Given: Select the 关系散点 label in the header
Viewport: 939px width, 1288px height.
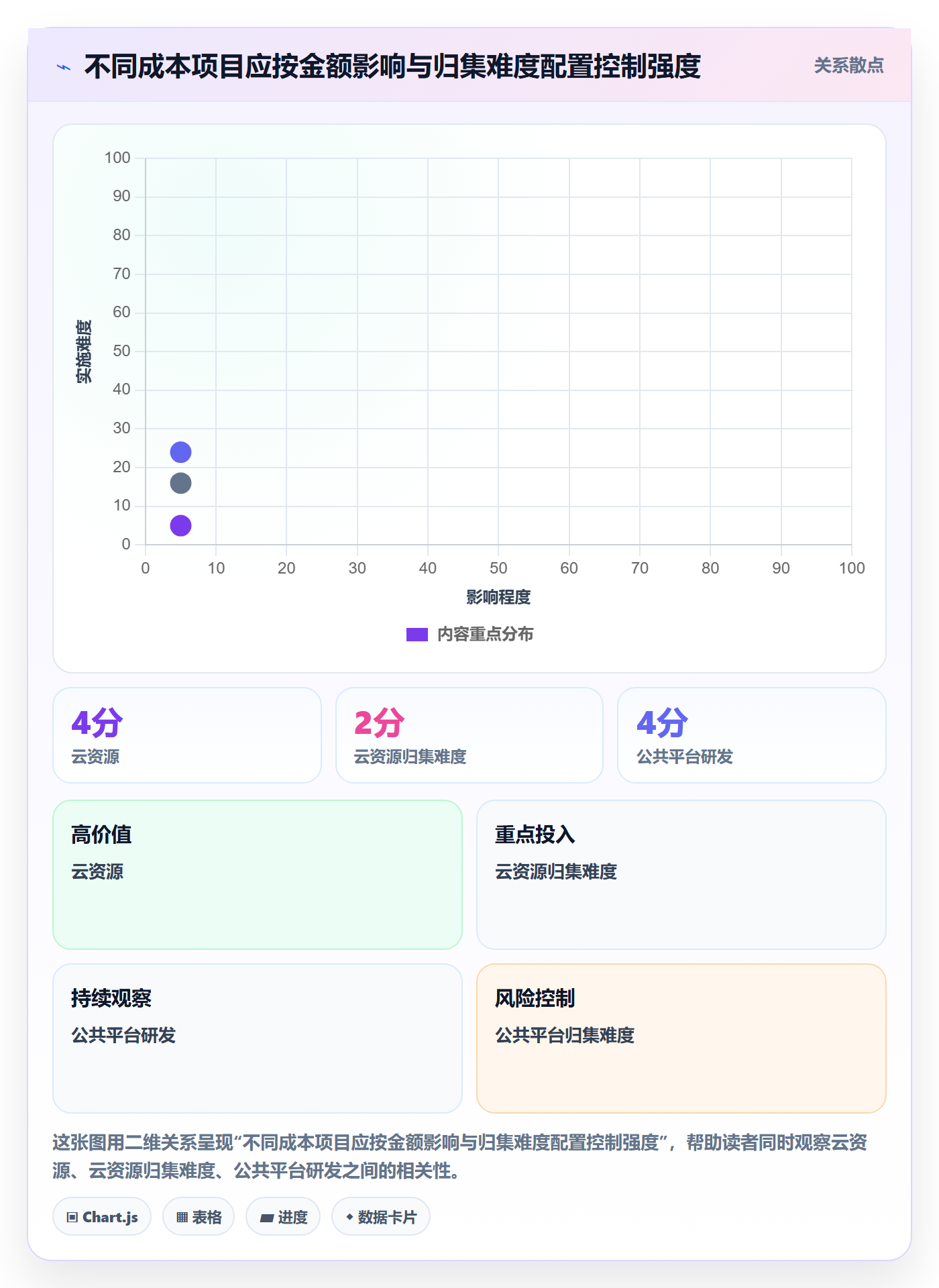Looking at the screenshot, I should (x=848, y=66).
